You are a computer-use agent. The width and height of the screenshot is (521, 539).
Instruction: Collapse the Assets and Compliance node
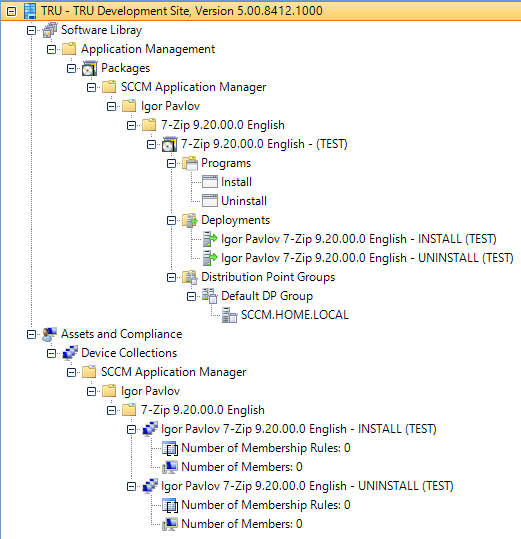[x=31, y=334]
